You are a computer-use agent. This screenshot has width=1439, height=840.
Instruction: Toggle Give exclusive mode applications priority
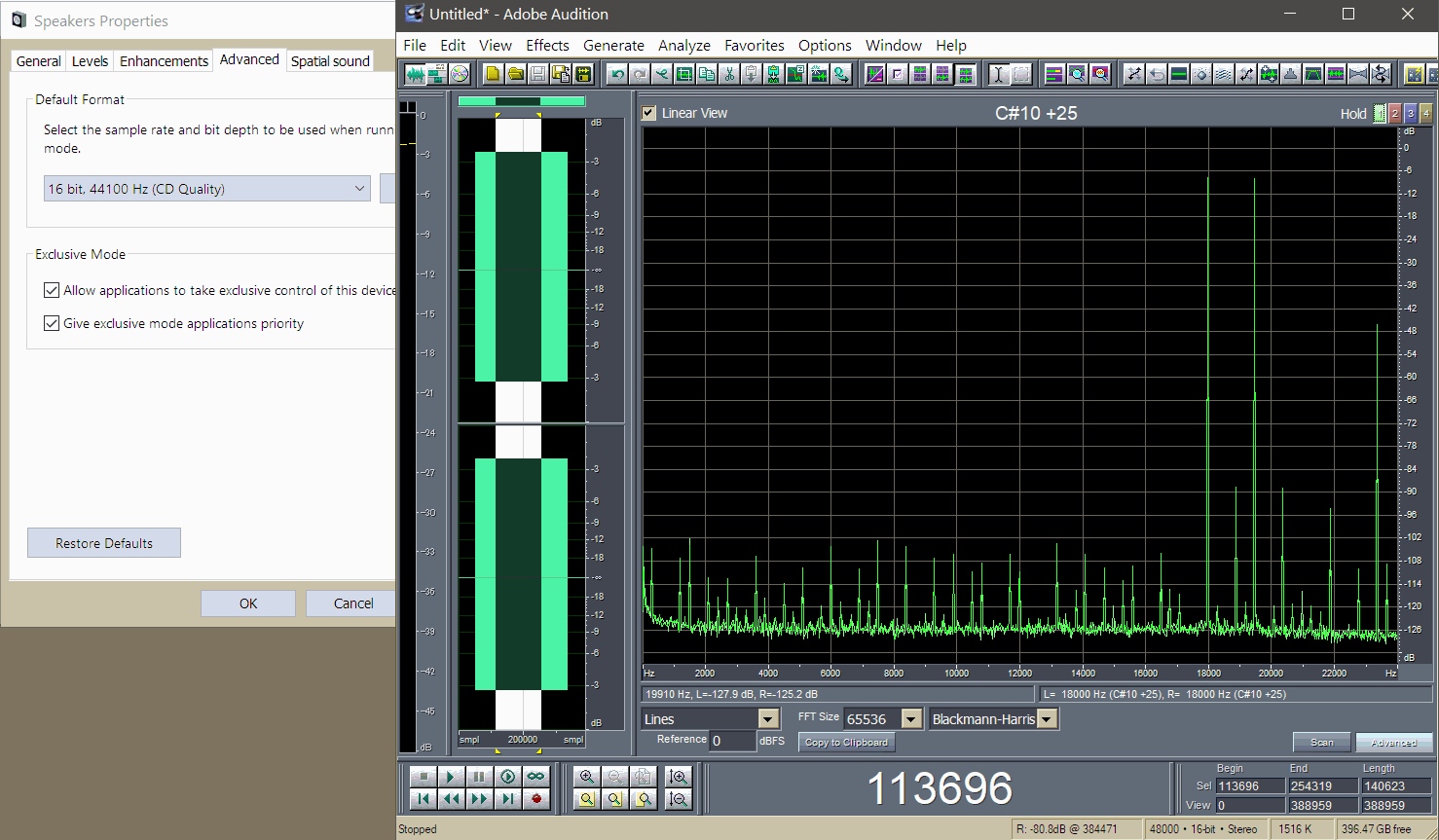(52, 323)
